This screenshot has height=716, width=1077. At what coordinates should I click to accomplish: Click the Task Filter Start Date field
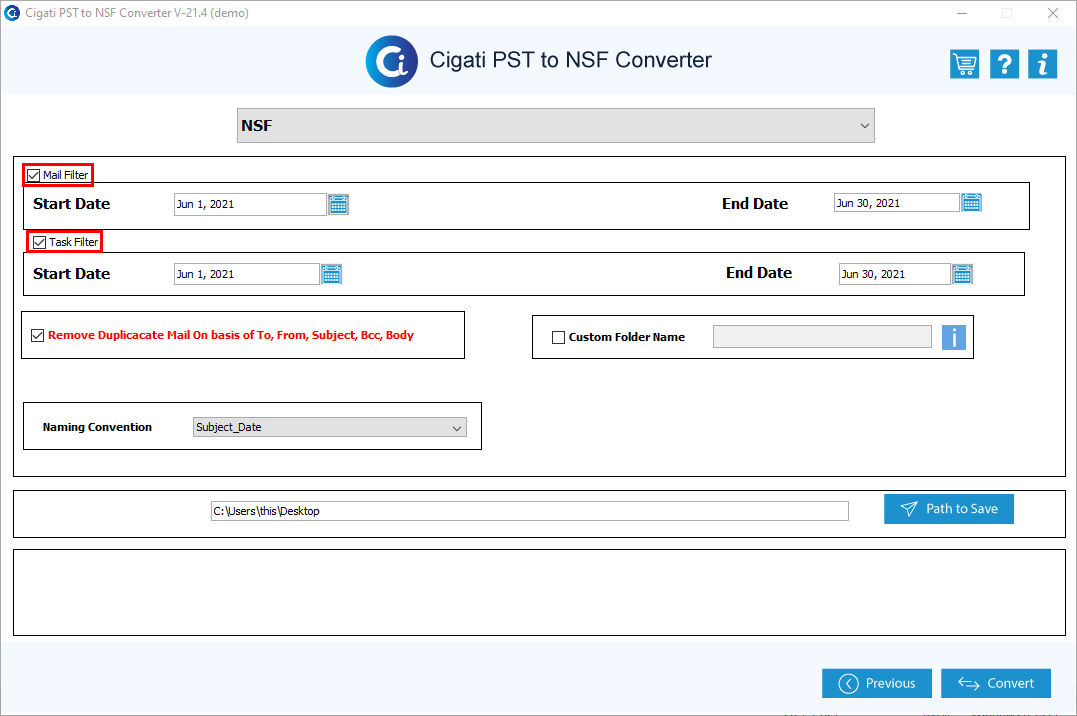(x=247, y=274)
